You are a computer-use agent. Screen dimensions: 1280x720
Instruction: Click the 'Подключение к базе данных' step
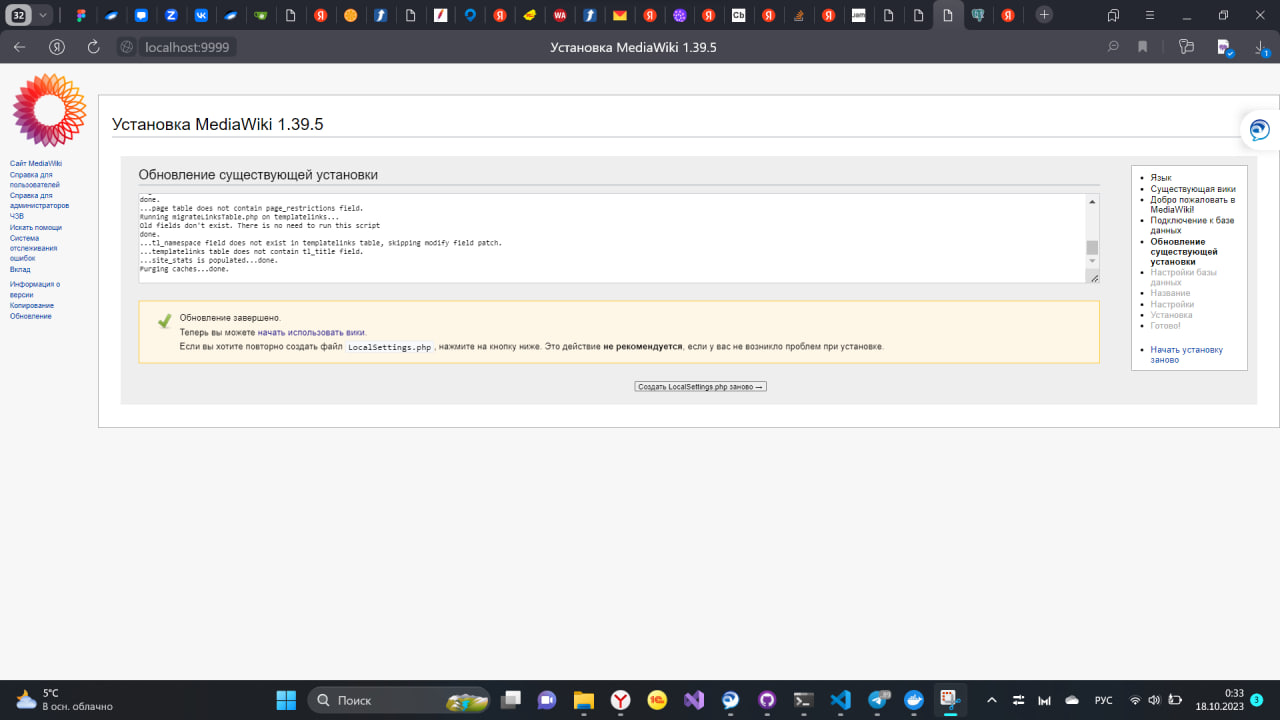click(1192, 225)
